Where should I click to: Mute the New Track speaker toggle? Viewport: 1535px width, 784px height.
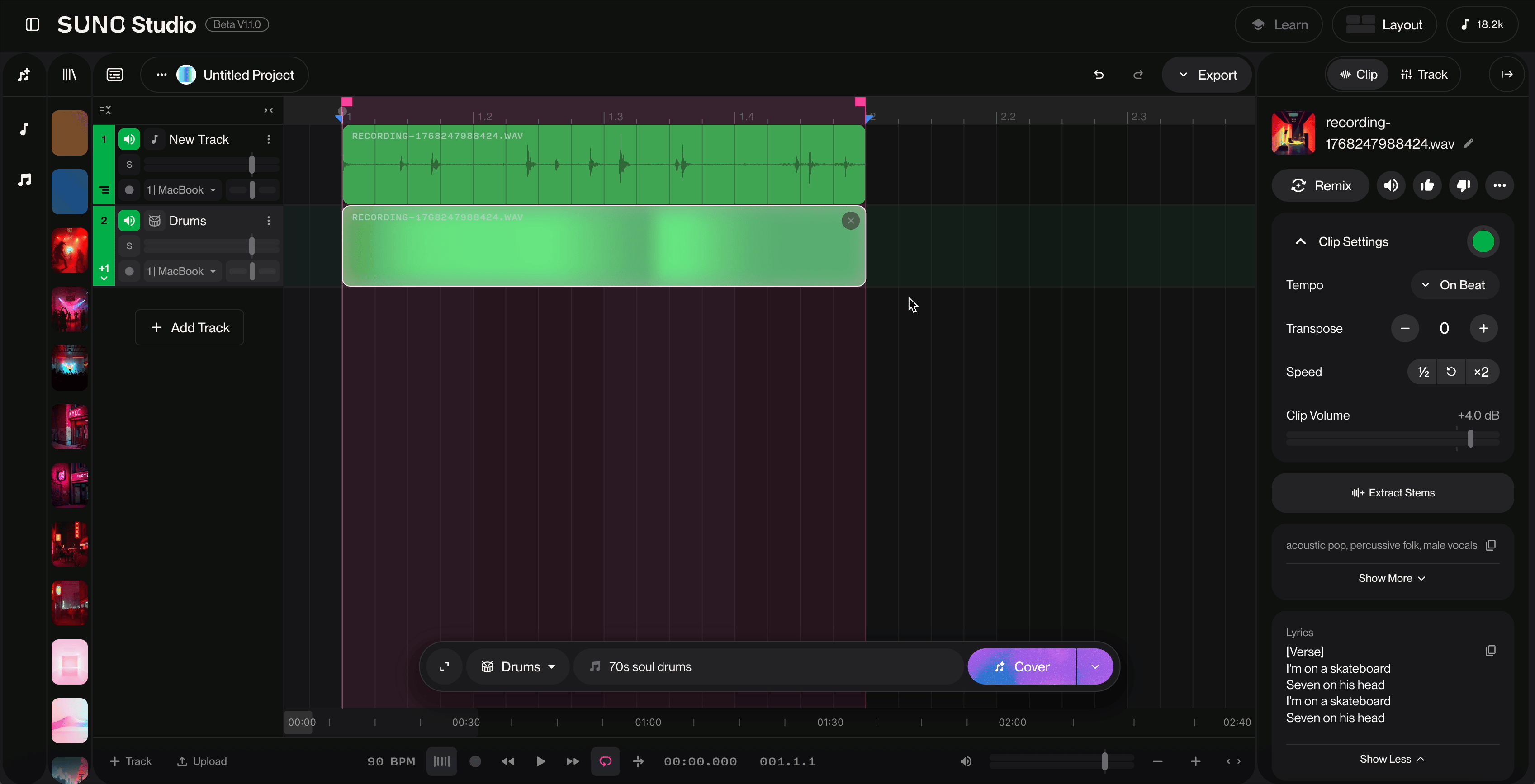click(x=129, y=139)
